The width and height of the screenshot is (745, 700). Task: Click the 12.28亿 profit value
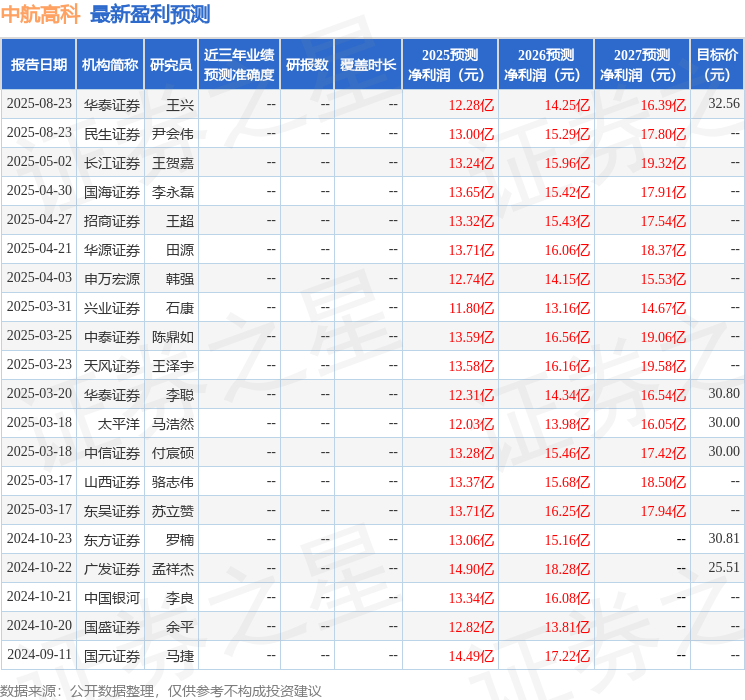471,105
